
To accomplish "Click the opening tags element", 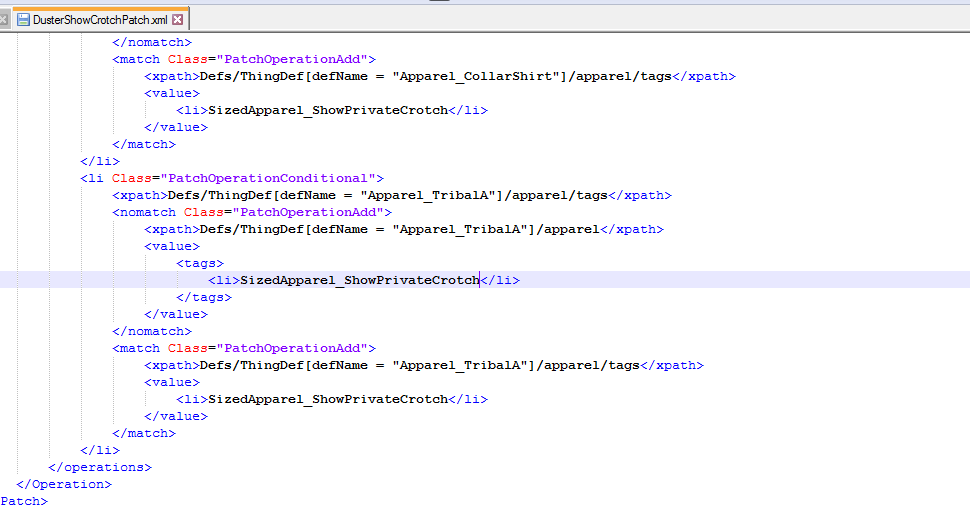I will pos(200,263).
